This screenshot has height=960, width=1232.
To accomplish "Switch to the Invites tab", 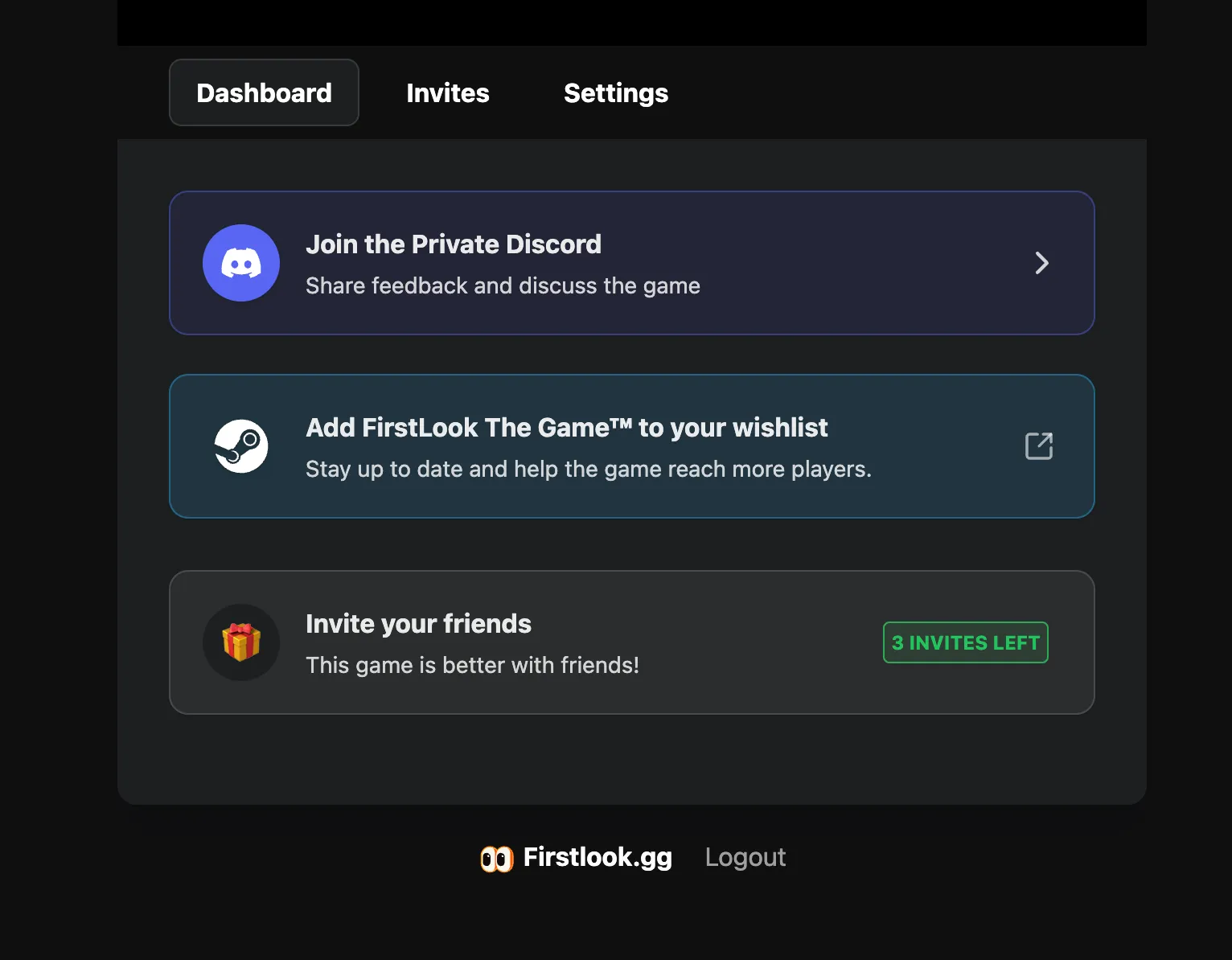I will pos(448,92).
